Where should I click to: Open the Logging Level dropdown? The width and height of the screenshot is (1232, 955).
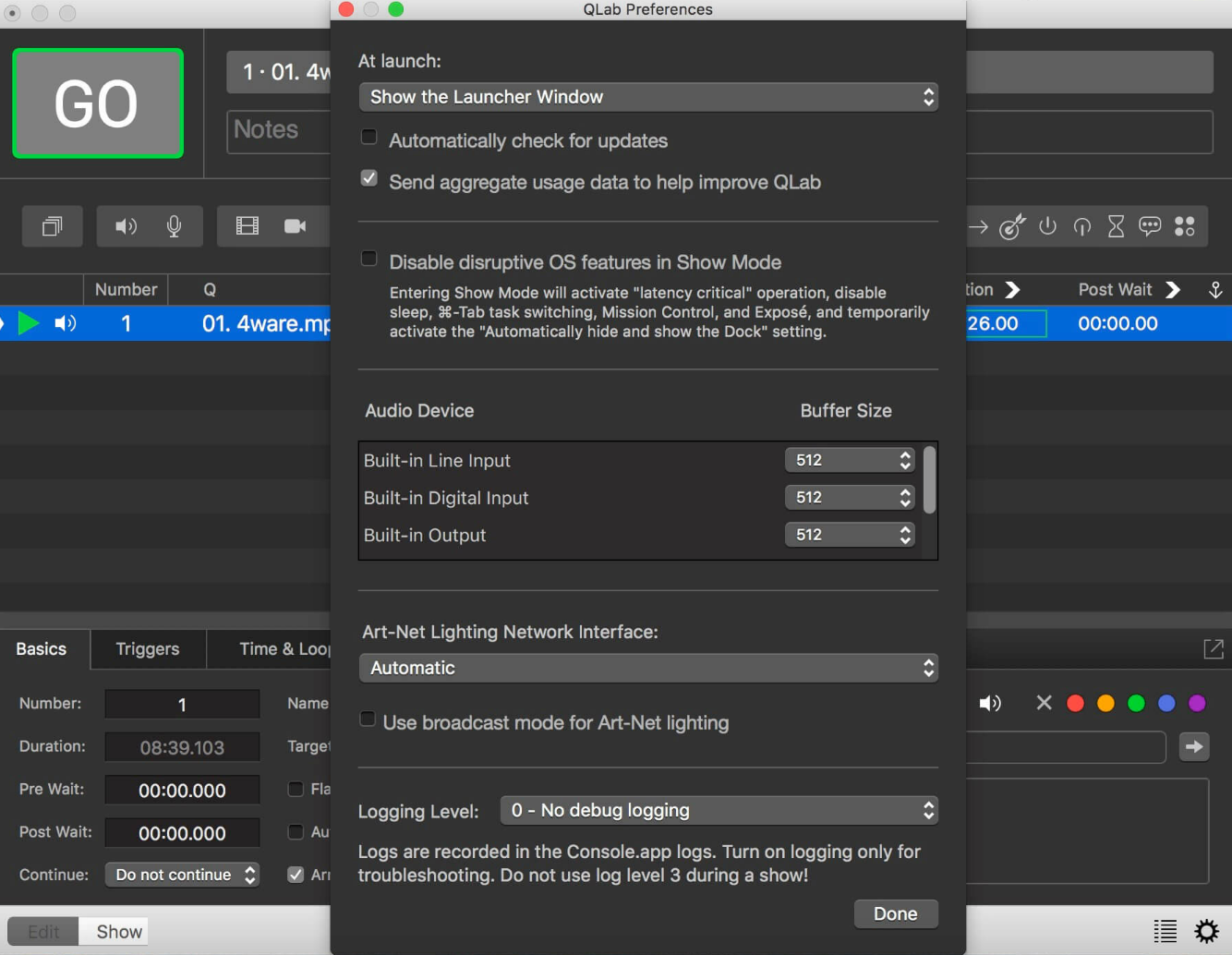click(x=719, y=810)
